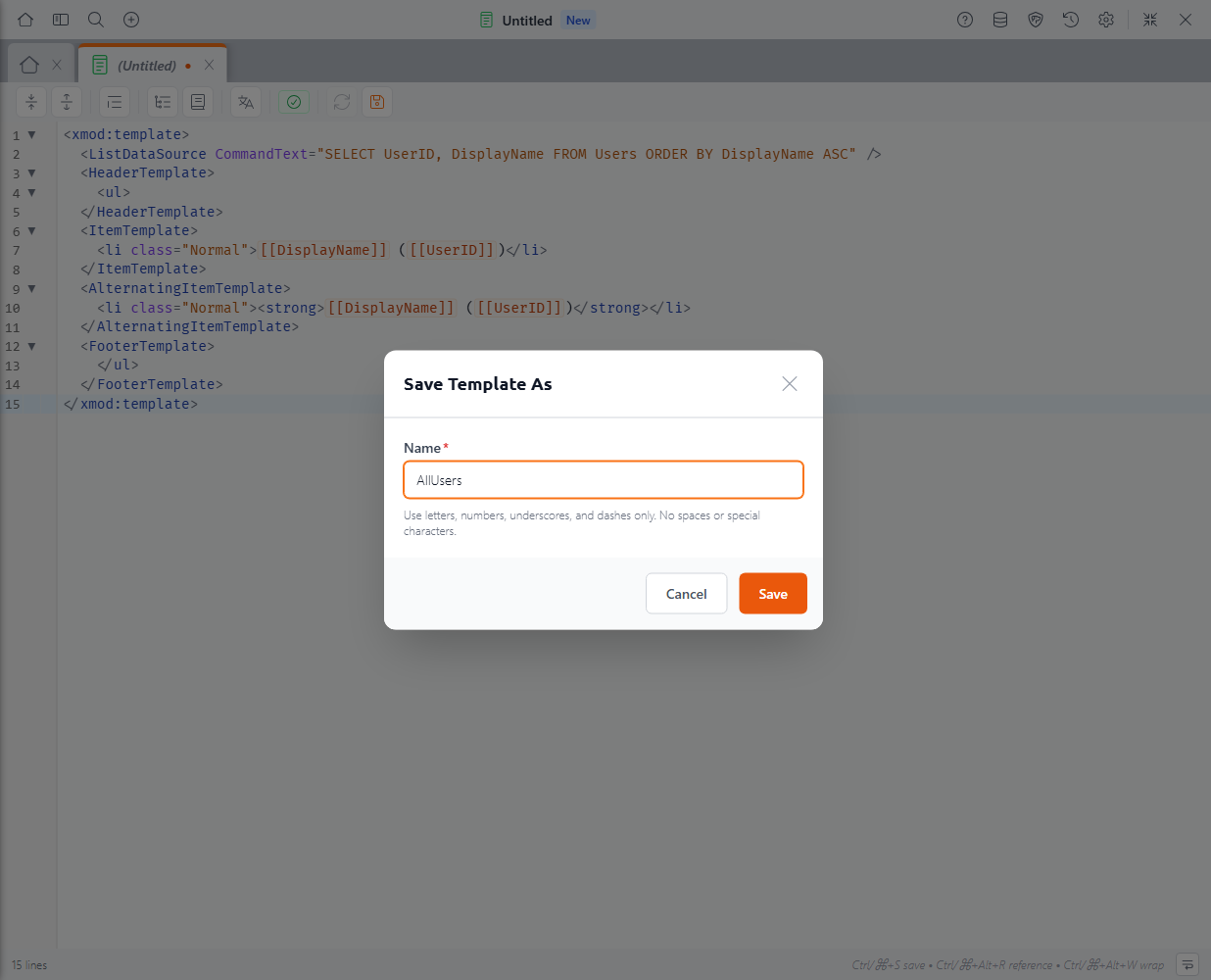Toggle word wrap icon in status bar

tap(1187, 964)
